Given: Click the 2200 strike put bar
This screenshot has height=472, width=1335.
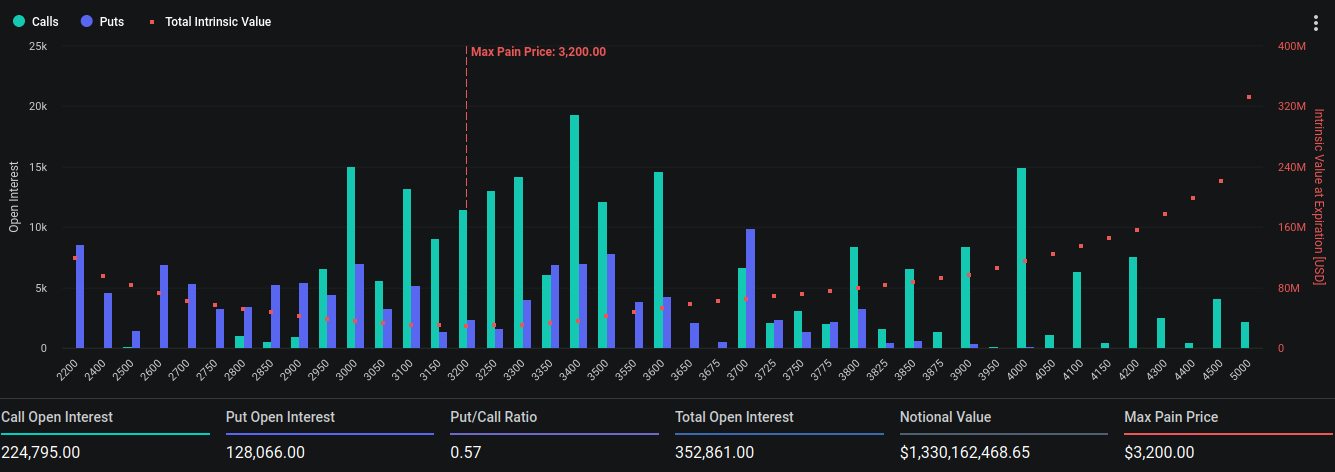Looking at the screenshot, I should point(80,297).
